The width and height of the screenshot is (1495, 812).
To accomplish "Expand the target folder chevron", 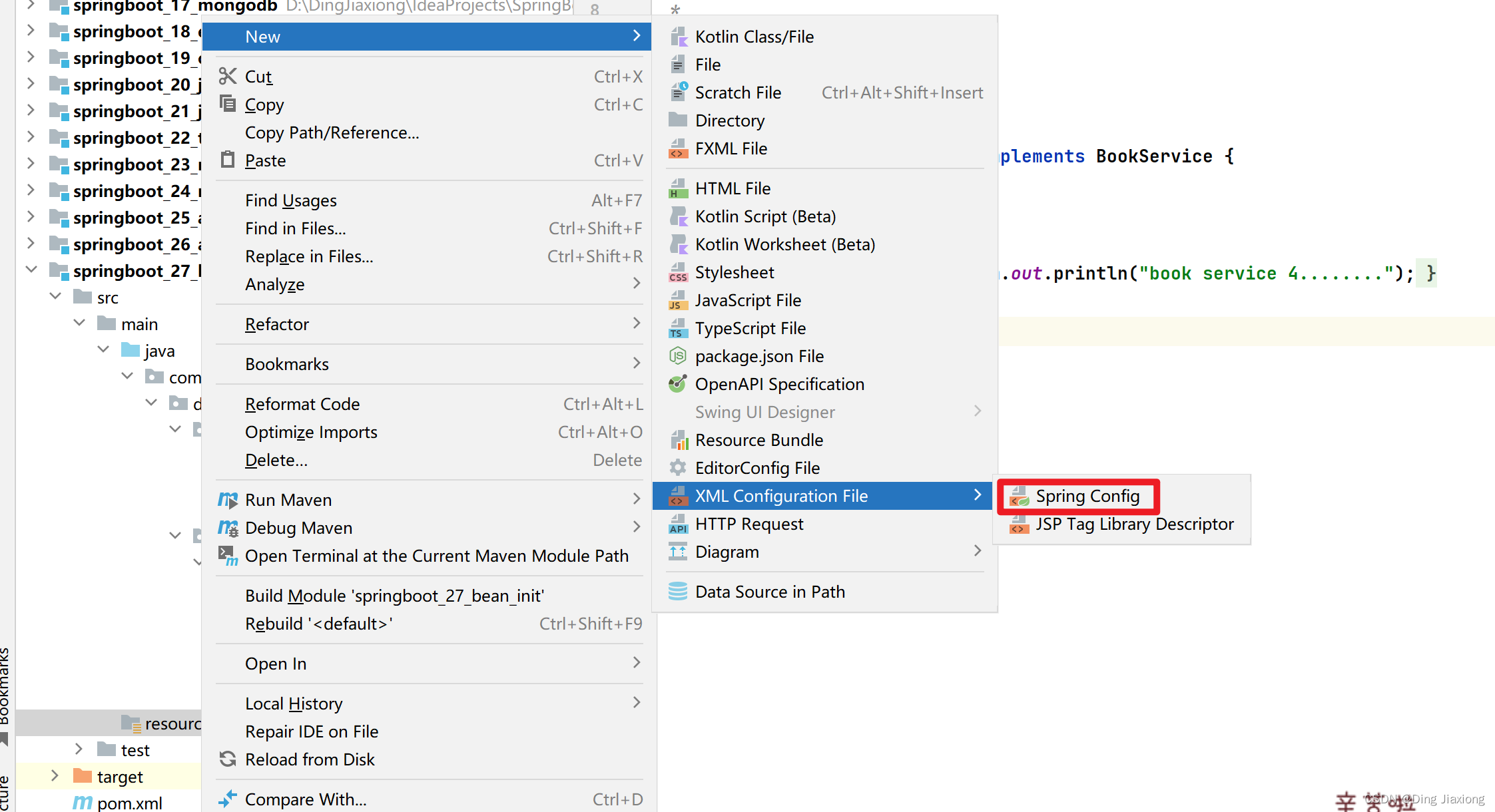I will [55, 776].
